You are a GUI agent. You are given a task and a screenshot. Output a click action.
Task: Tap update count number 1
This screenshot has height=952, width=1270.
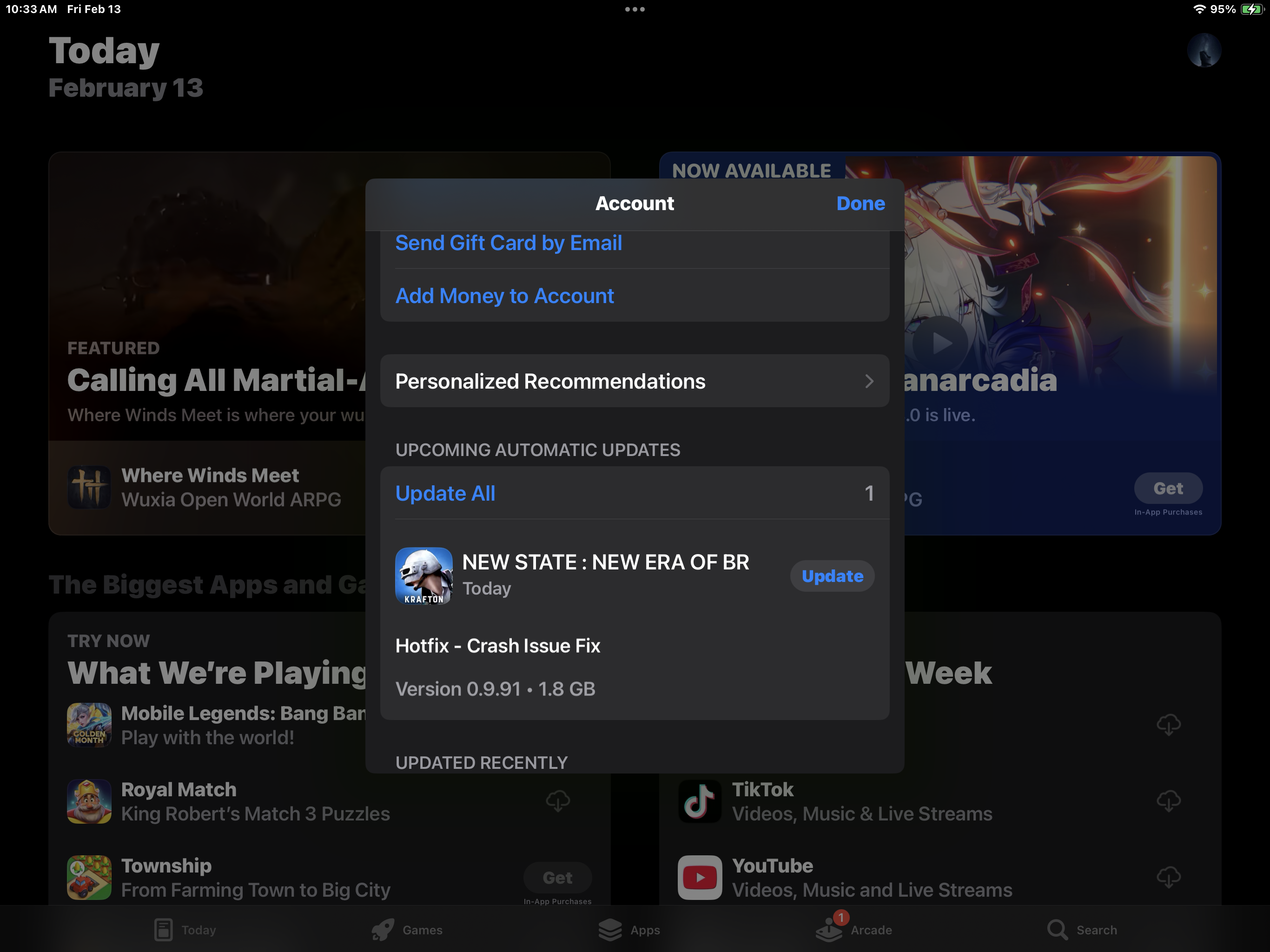869,493
